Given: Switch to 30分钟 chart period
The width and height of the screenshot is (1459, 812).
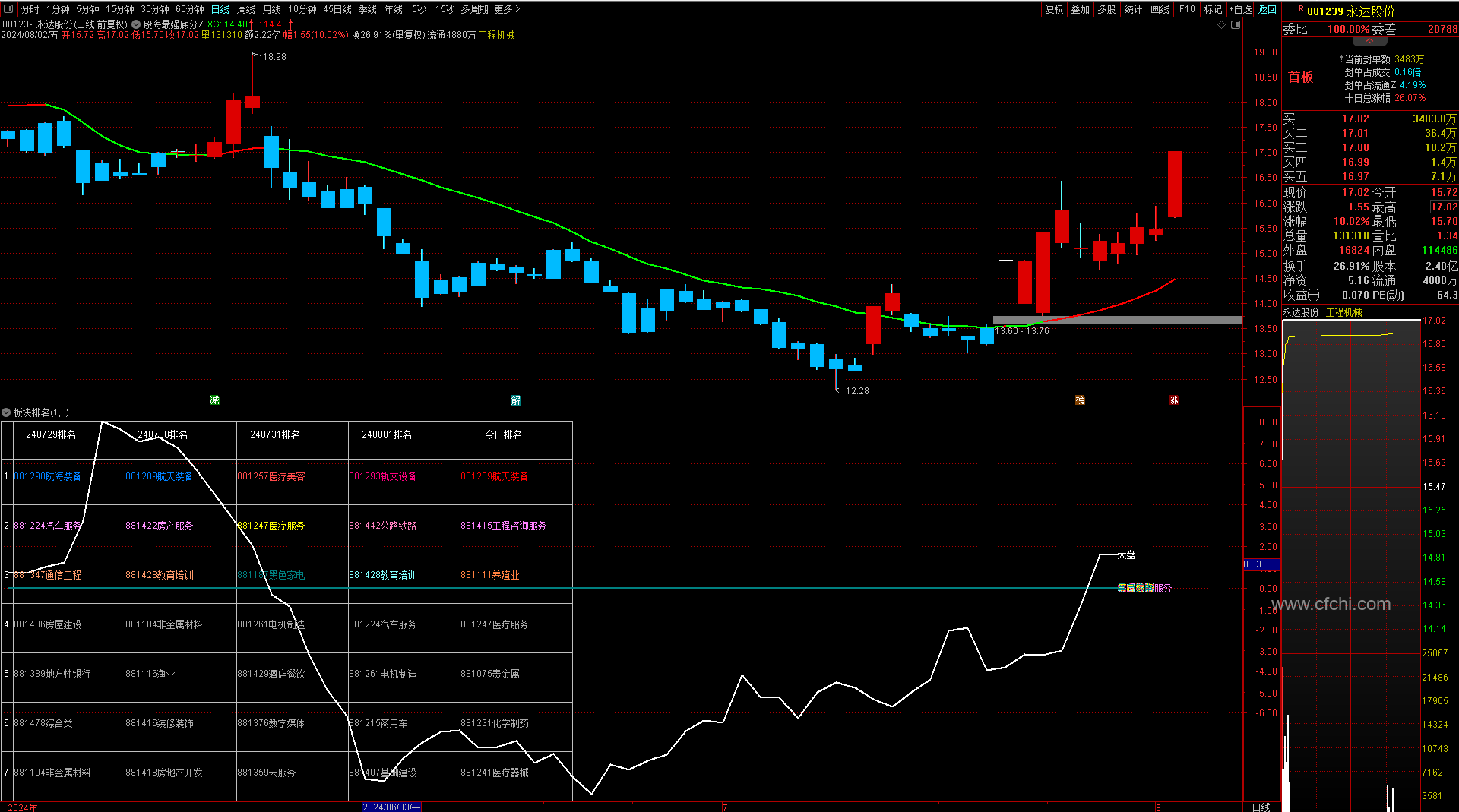Looking at the screenshot, I should tap(154, 9).
